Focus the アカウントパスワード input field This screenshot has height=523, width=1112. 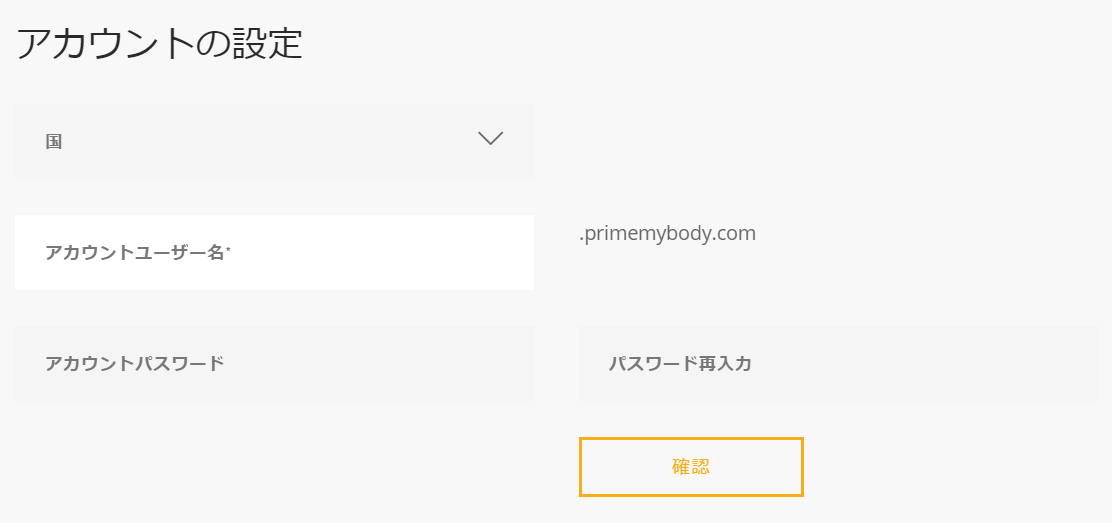tap(274, 363)
